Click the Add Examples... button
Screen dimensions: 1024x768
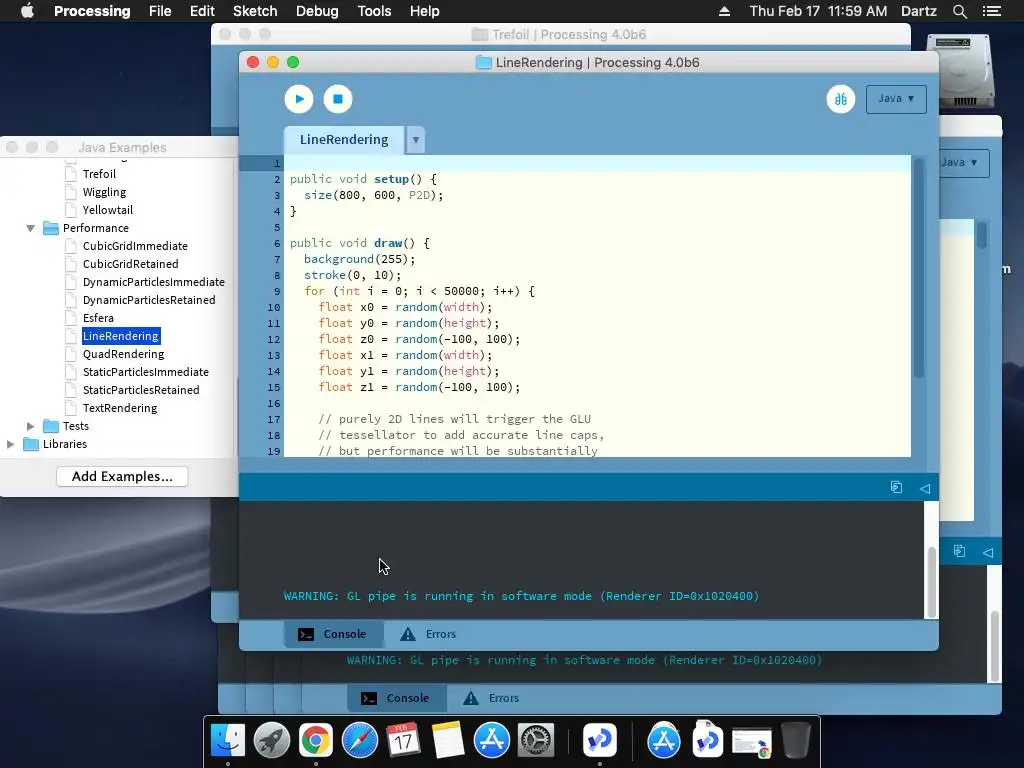point(122,476)
